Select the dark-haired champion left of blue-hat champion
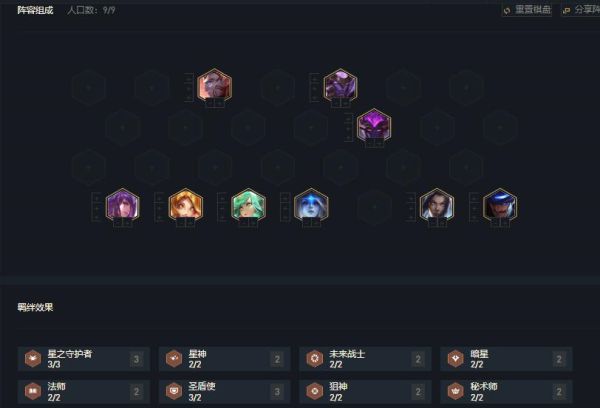 click(x=437, y=205)
